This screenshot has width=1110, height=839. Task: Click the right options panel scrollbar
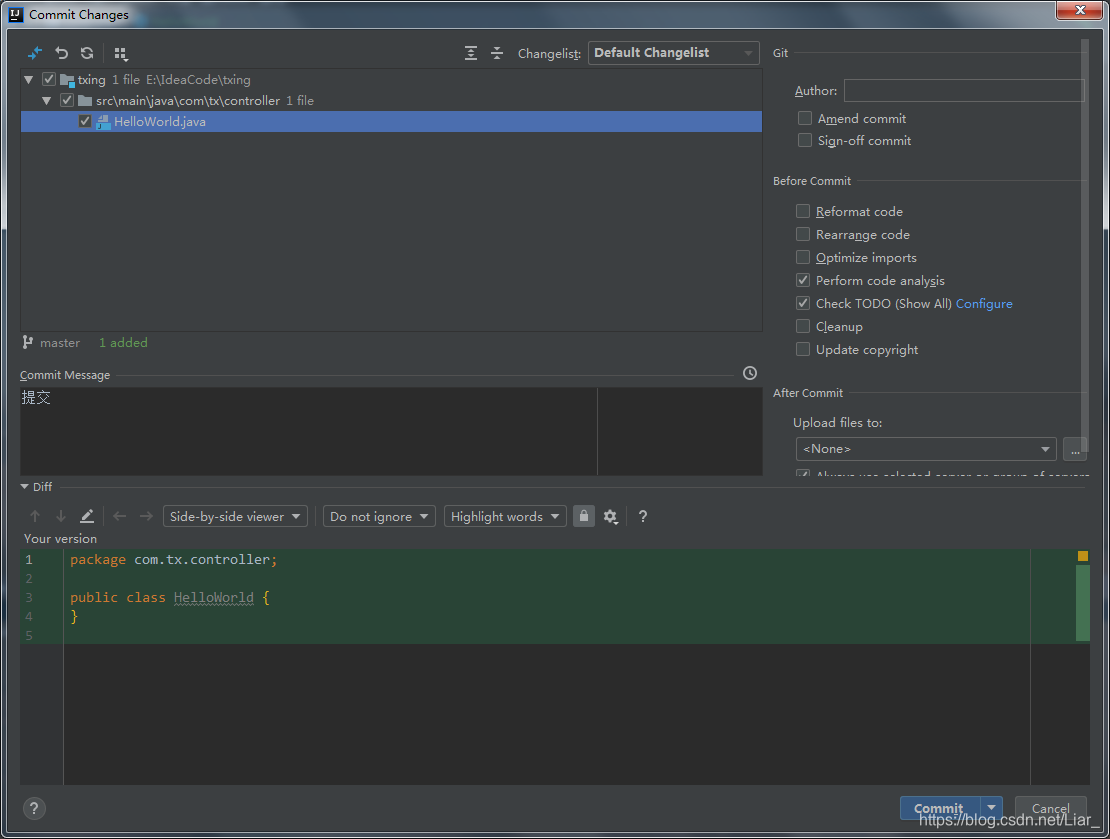coord(1085,244)
